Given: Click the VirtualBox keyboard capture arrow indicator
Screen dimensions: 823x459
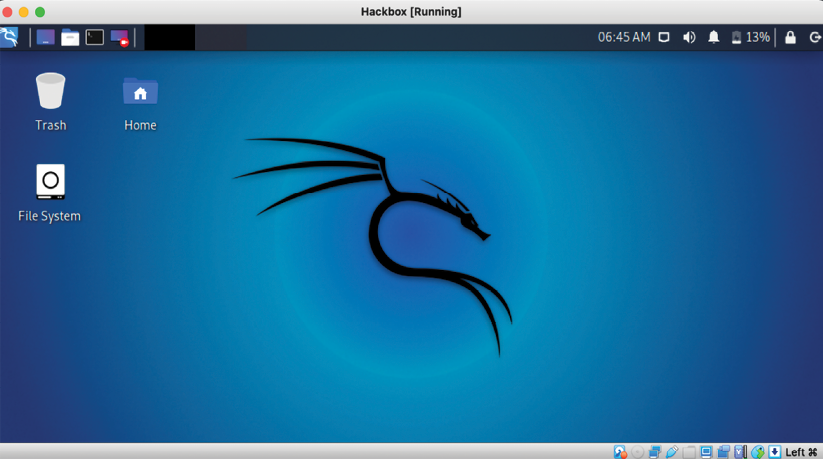Looking at the screenshot, I should pyautogui.click(x=775, y=452).
